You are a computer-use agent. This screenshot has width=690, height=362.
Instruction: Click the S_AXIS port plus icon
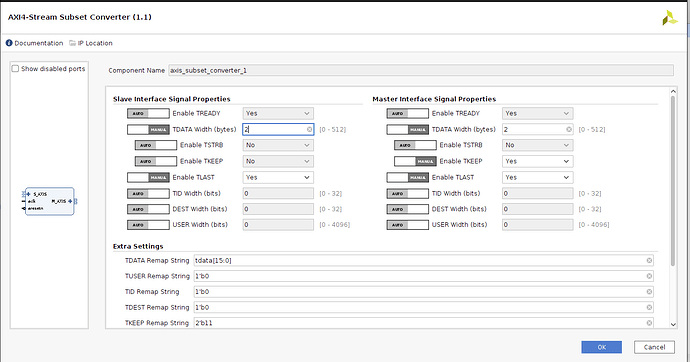pos(29,194)
